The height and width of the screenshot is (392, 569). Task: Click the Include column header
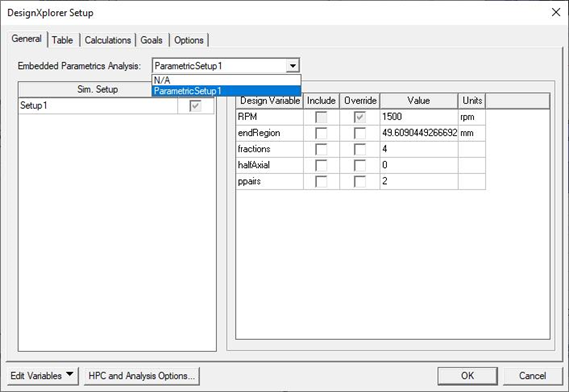[x=321, y=101]
